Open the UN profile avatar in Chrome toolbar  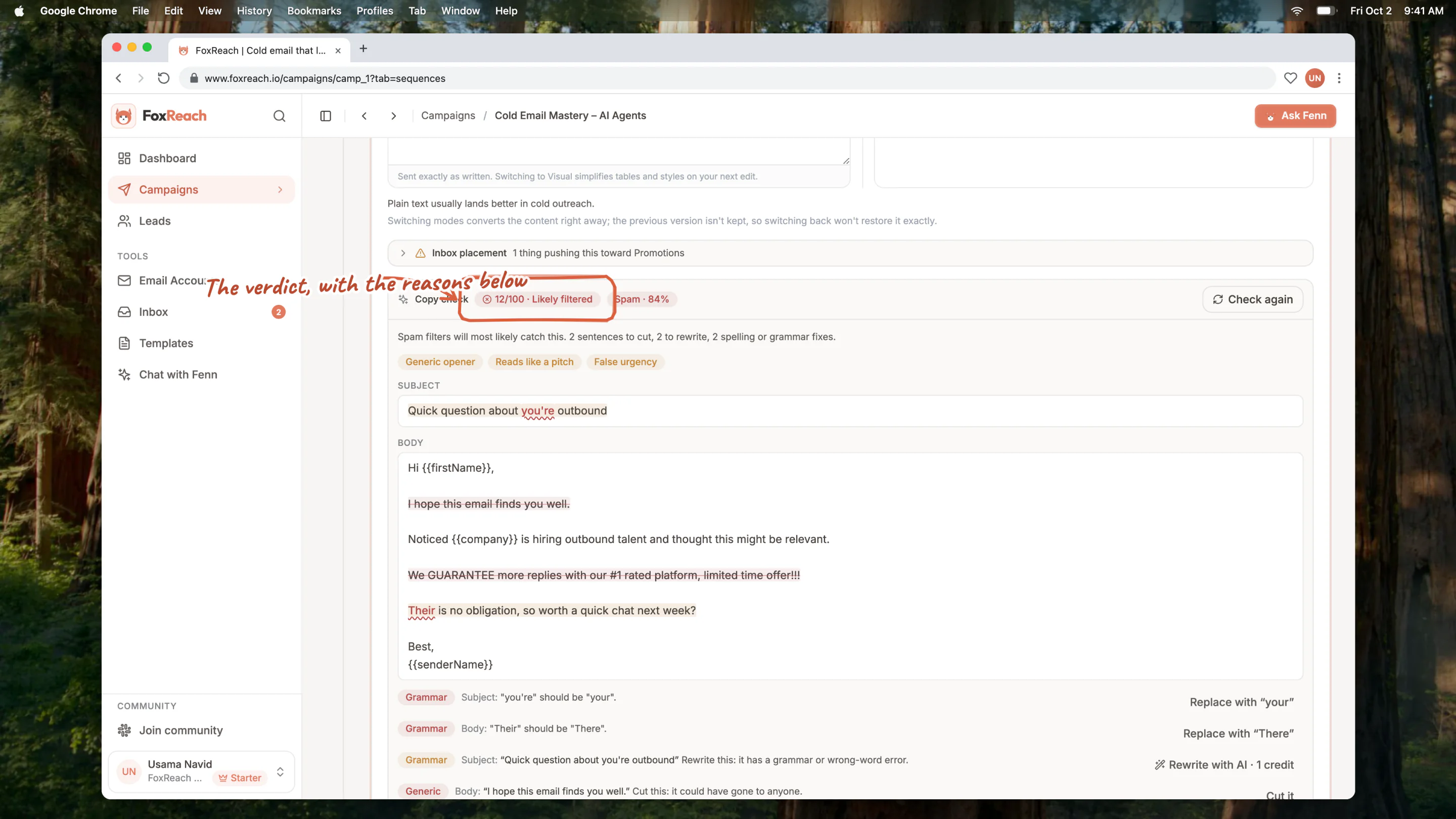[1314, 78]
